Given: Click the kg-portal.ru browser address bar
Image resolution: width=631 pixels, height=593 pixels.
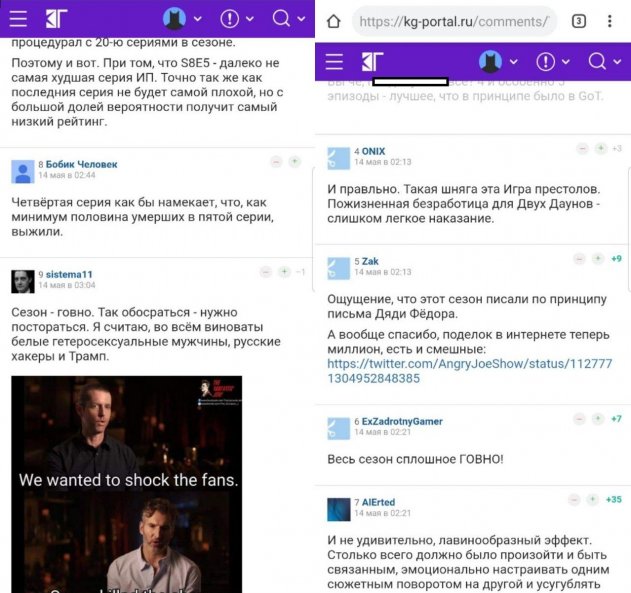Looking at the screenshot, I should (x=452, y=21).
